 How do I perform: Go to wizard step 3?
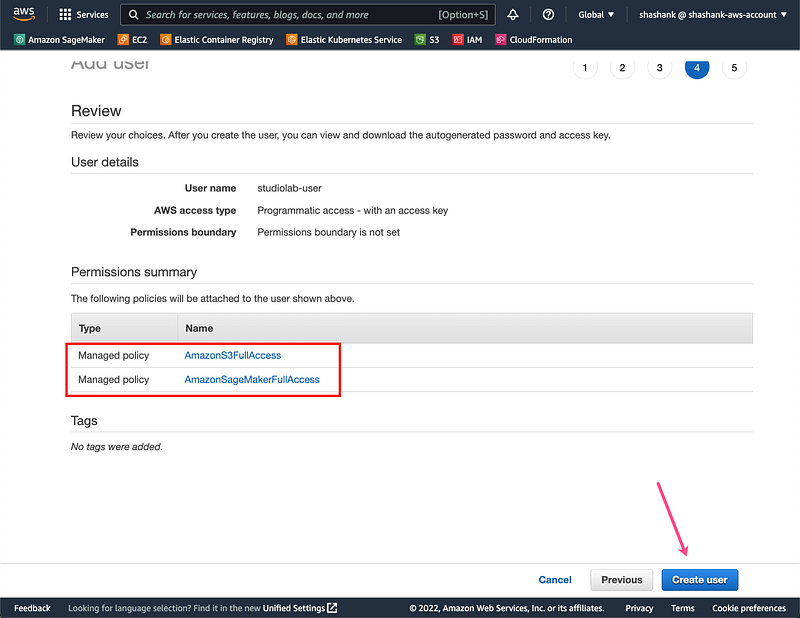point(659,68)
